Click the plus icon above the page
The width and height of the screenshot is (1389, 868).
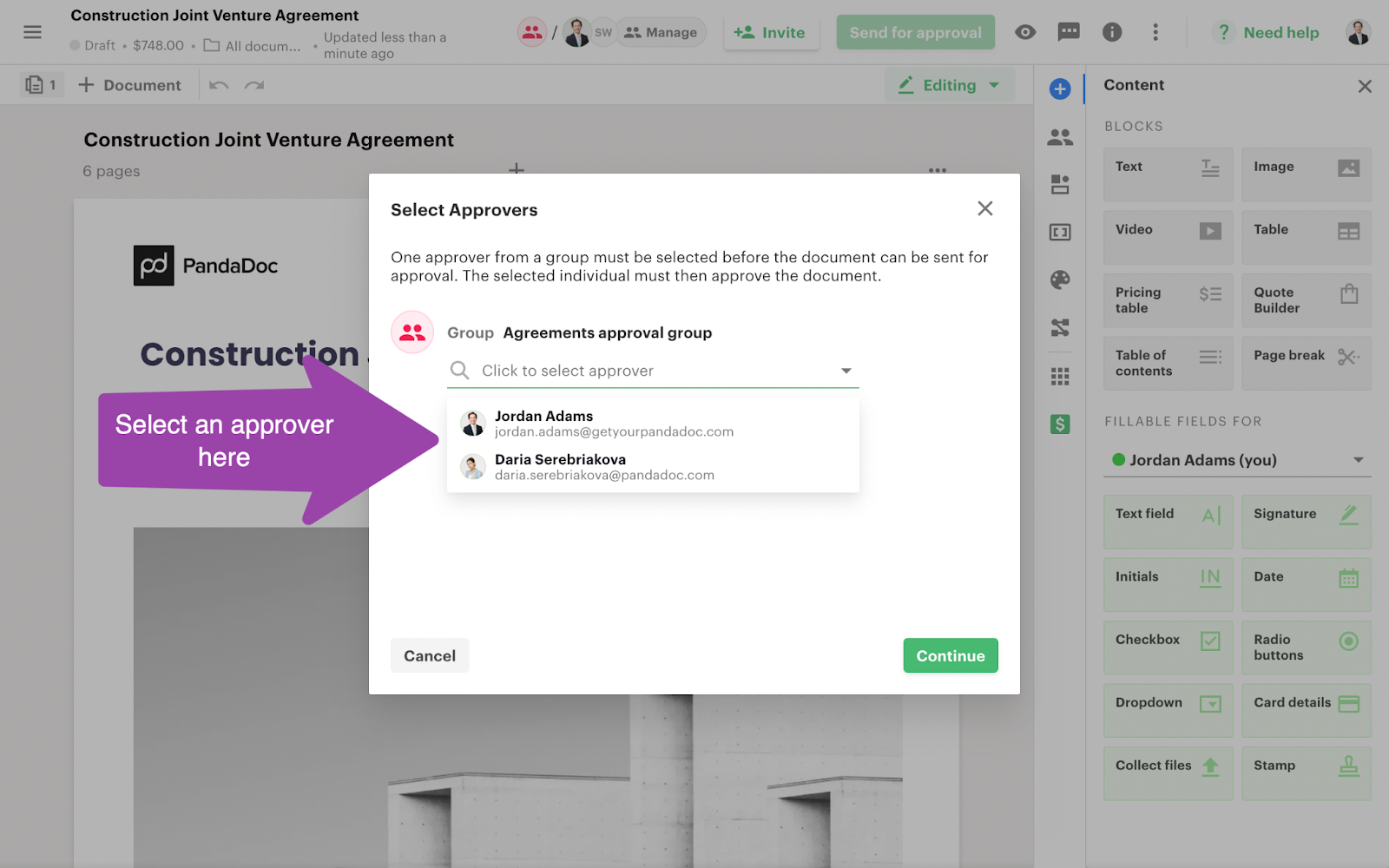pyautogui.click(x=517, y=169)
